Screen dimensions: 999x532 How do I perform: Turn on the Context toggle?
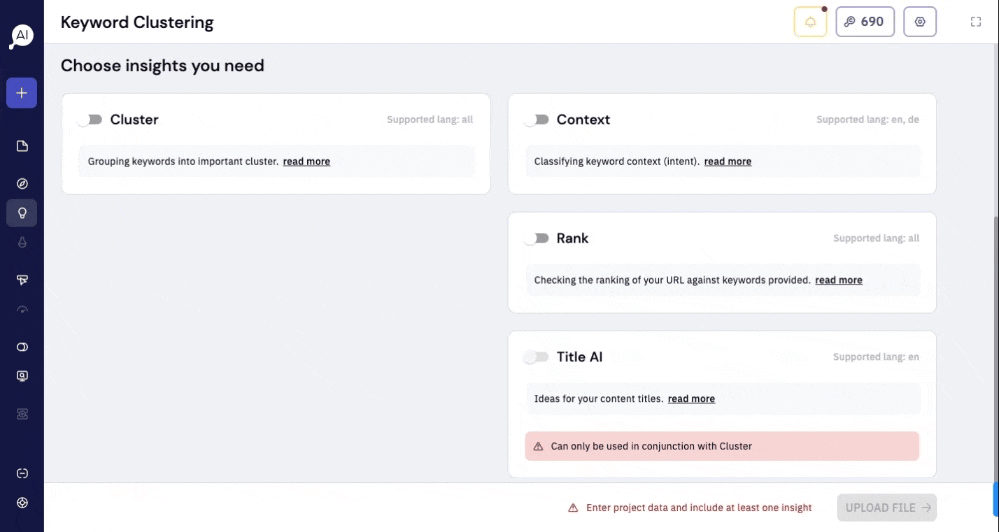point(536,120)
